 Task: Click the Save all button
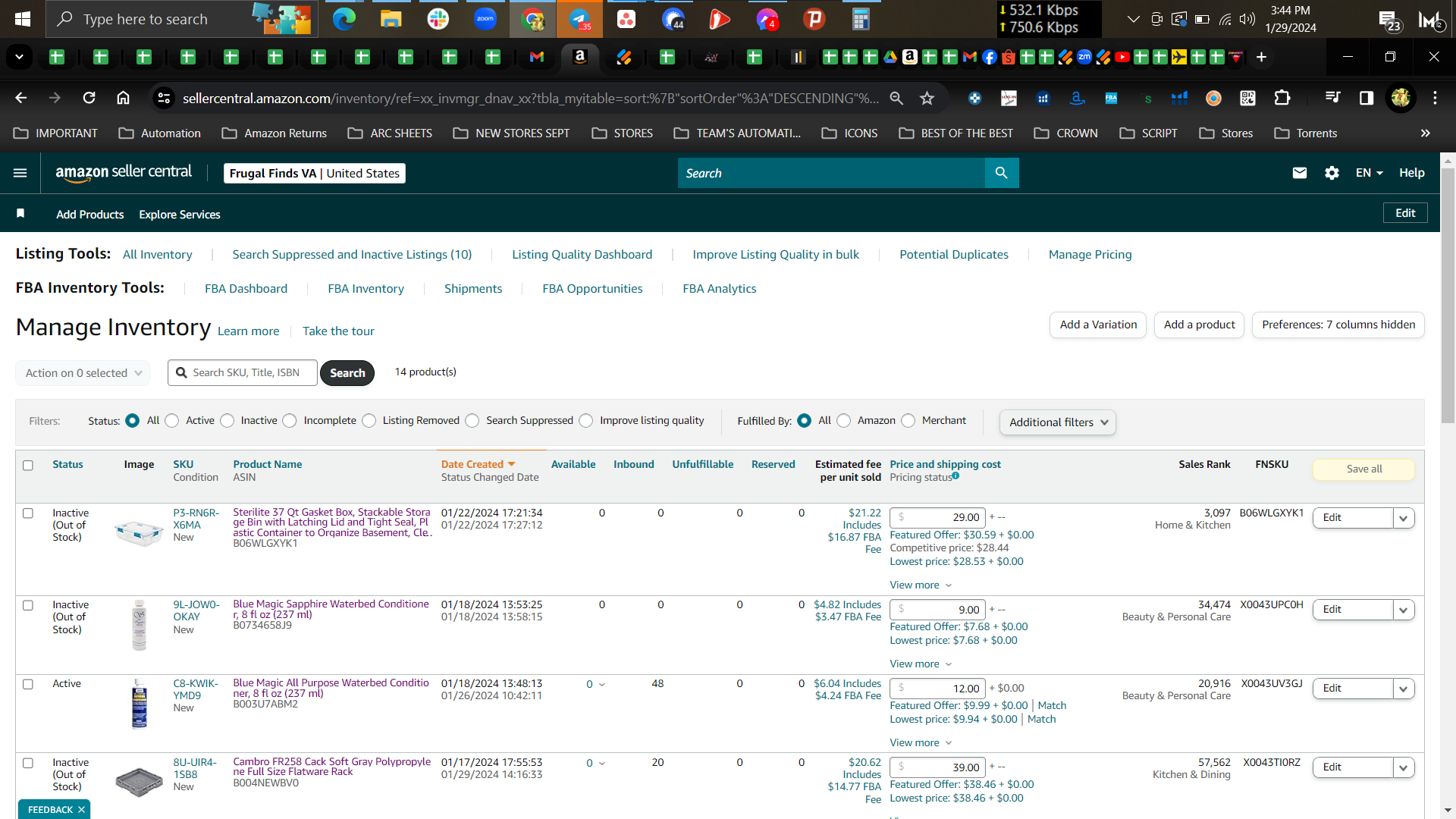(1363, 469)
